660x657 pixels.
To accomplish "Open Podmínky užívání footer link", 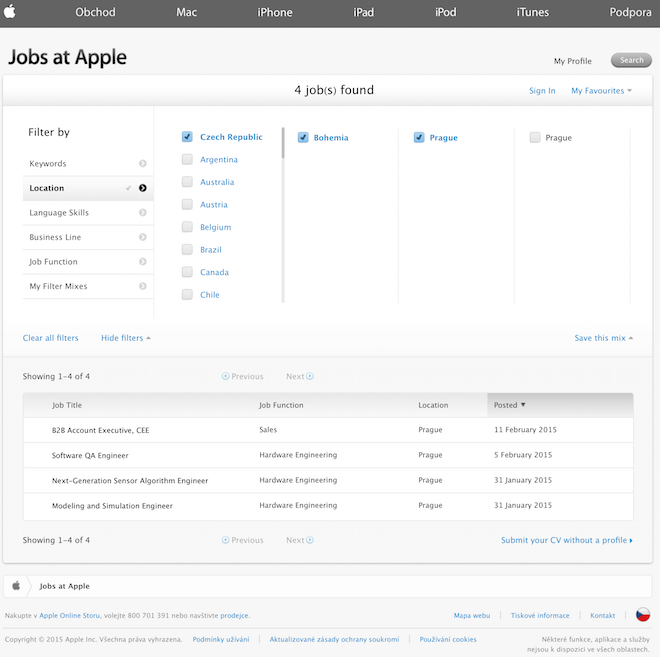I will pyautogui.click(x=221, y=639).
